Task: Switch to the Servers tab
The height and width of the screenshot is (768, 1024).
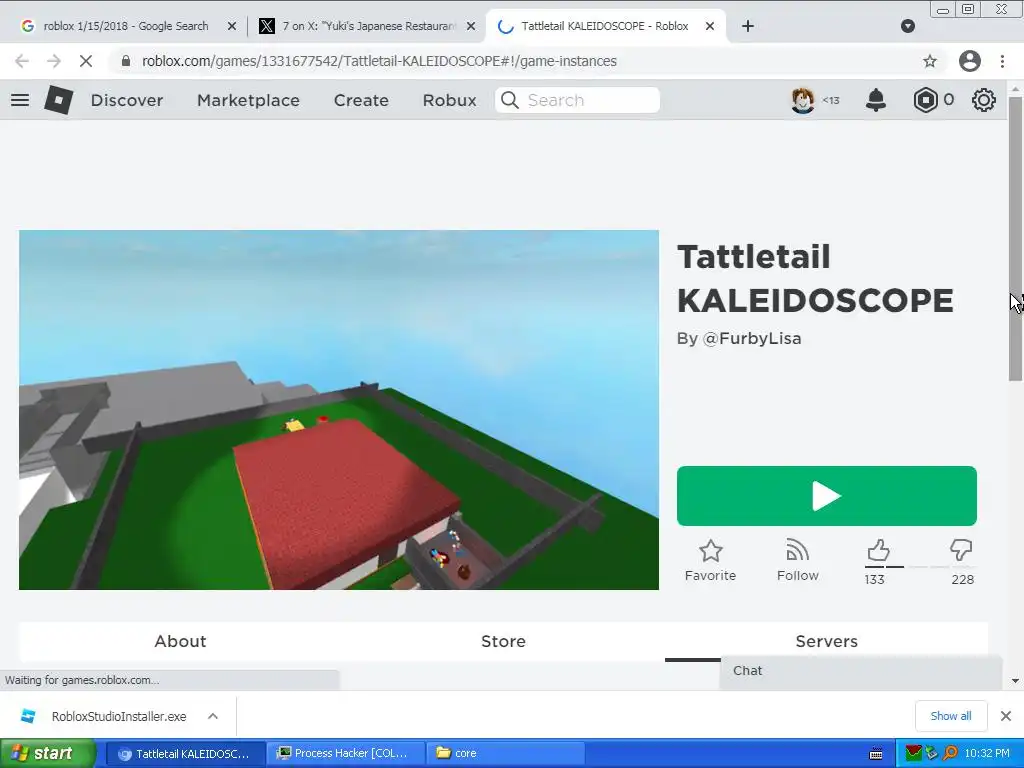Action: (827, 641)
